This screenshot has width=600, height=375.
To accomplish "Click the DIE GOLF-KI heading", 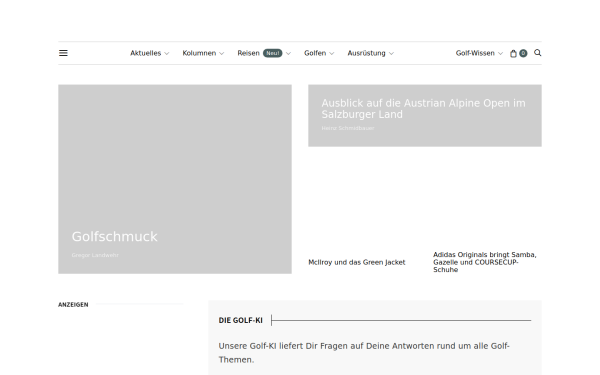I will click(241, 320).
